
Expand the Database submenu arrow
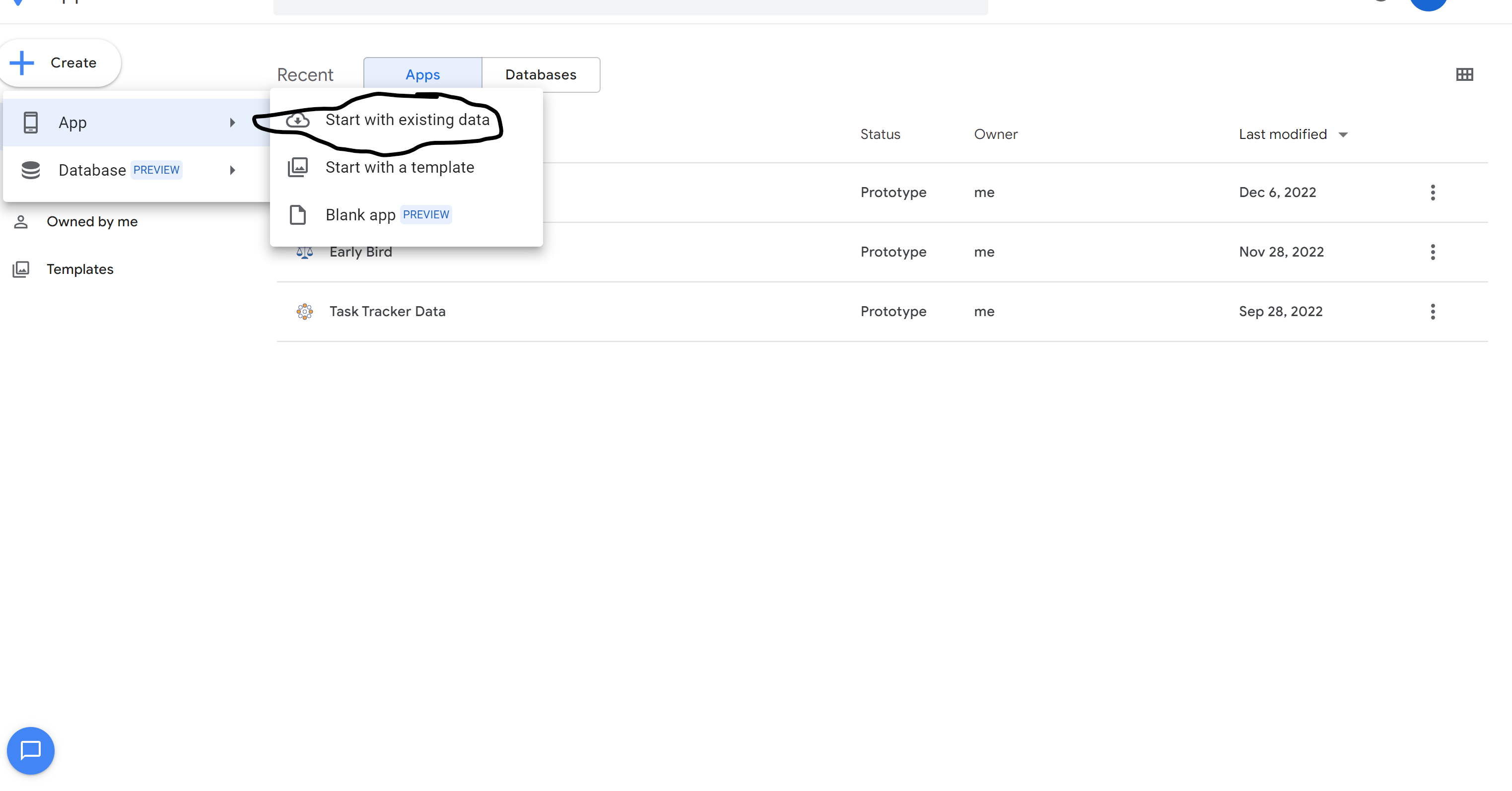tap(232, 170)
